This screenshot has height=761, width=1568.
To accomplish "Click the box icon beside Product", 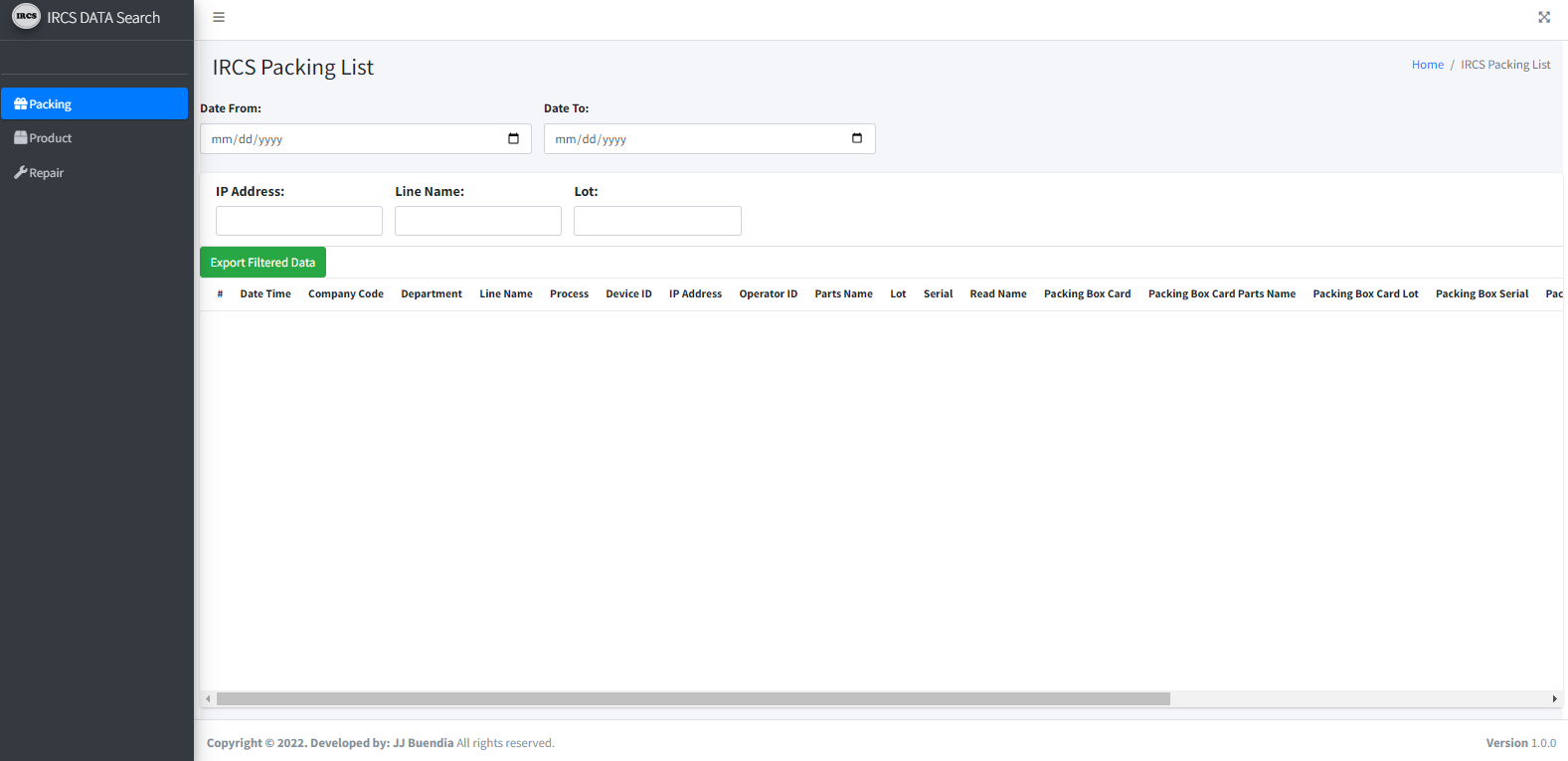I will [x=20, y=138].
